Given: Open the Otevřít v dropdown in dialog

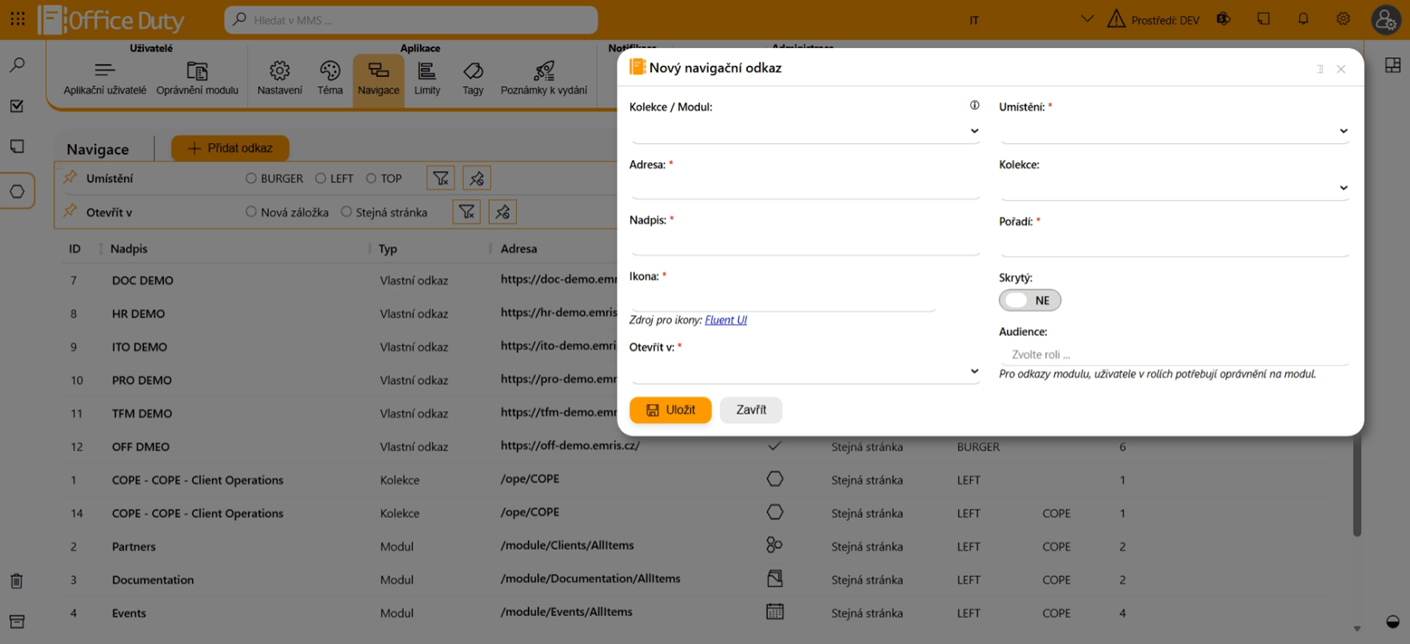Looking at the screenshot, I should pyautogui.click(x=805, y=371).
